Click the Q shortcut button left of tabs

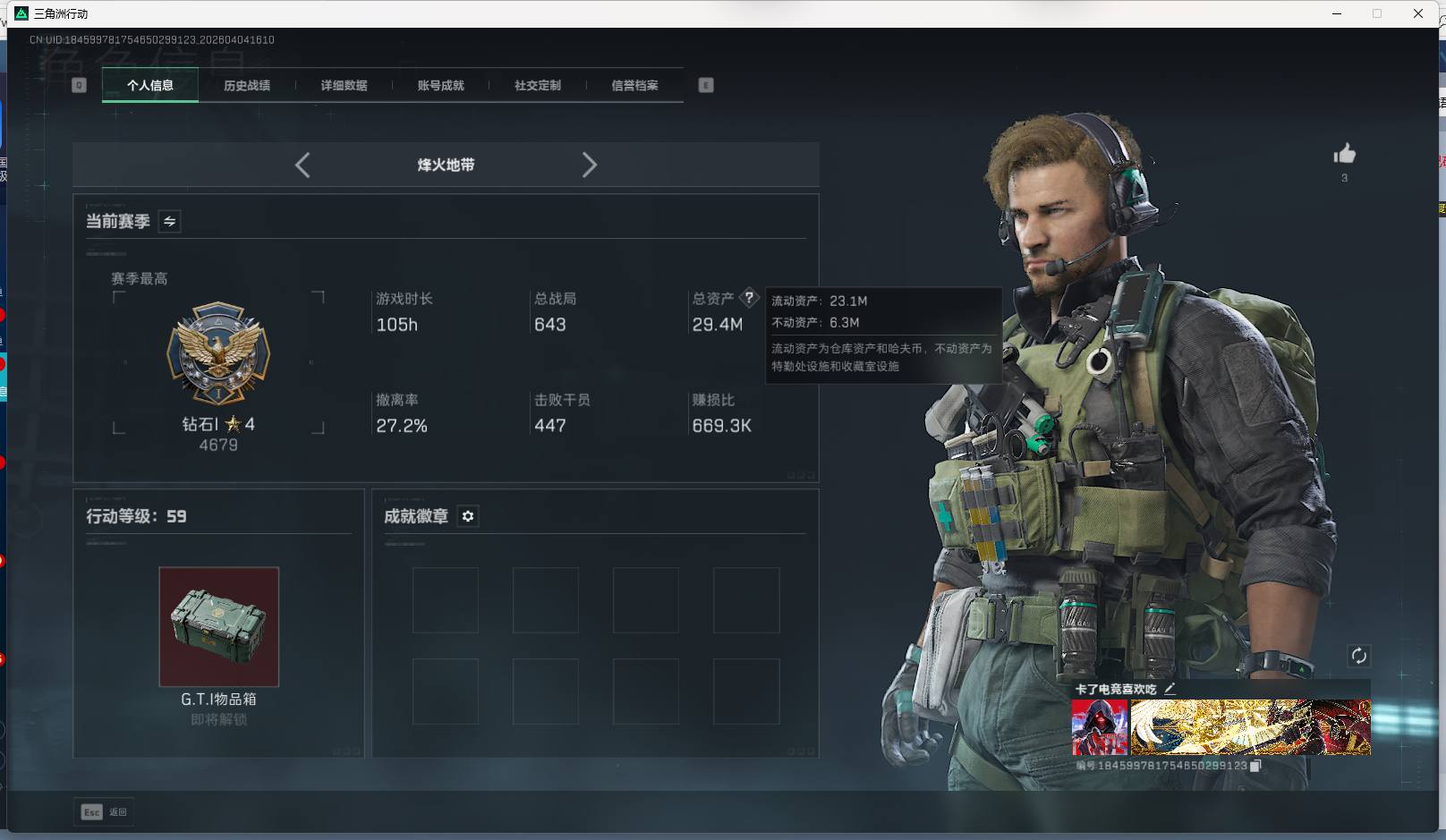[79, 85]
